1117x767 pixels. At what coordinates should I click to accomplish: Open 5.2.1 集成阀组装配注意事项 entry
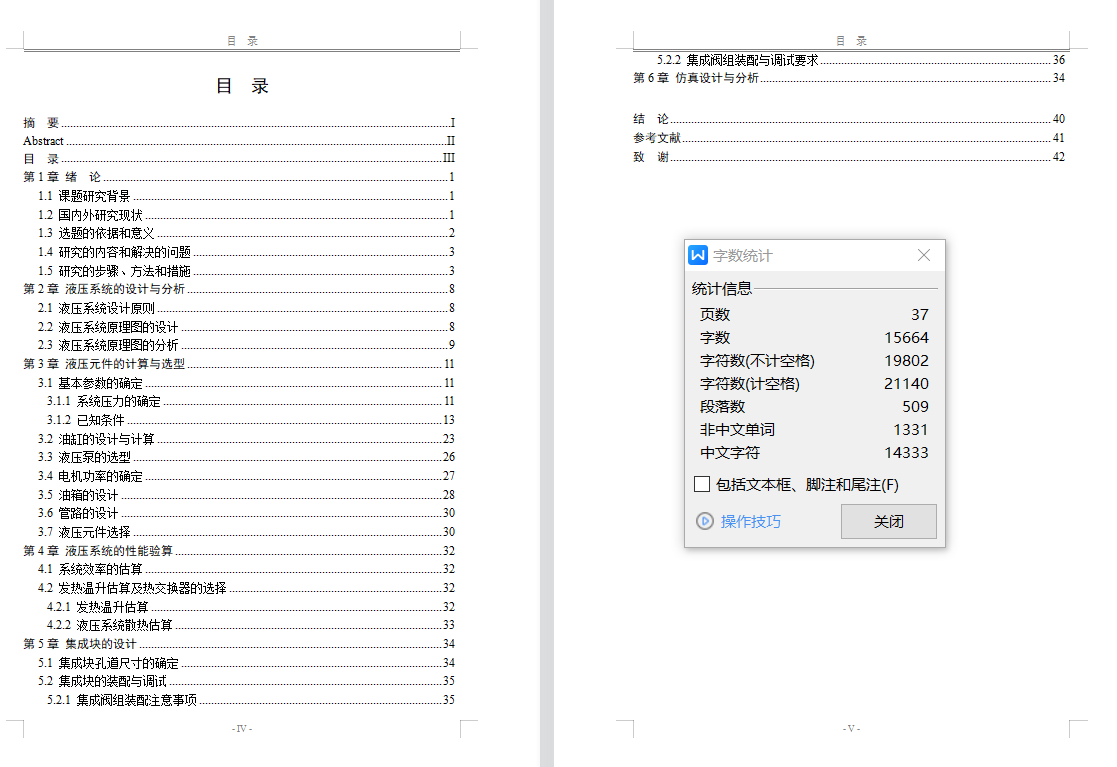coord(251,700)
